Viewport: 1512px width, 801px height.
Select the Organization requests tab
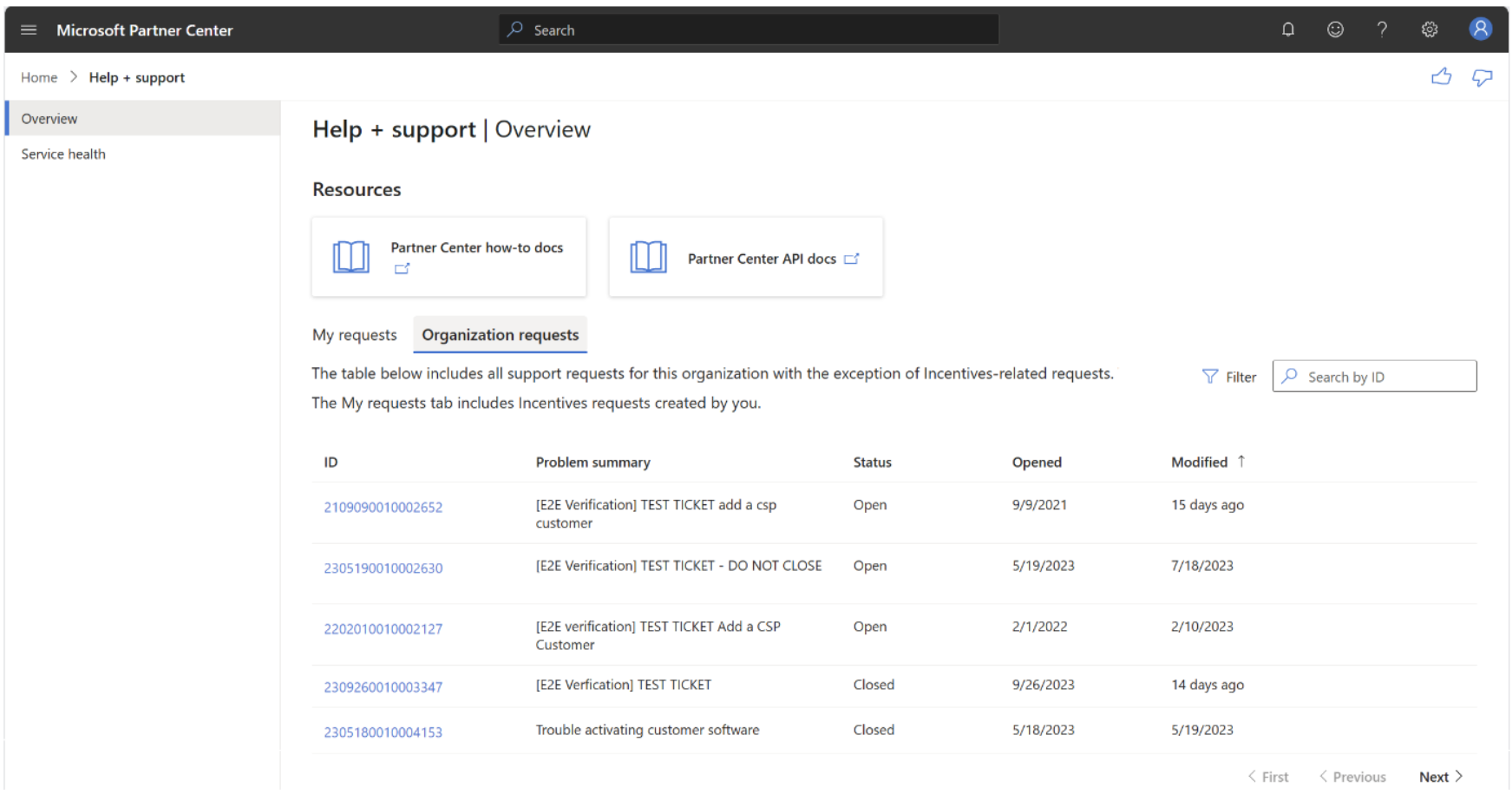point(500,335)
